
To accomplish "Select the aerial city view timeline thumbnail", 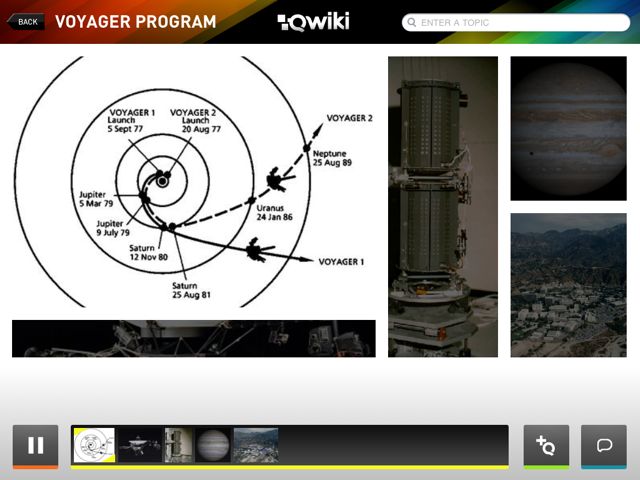I will coord(256,445).
